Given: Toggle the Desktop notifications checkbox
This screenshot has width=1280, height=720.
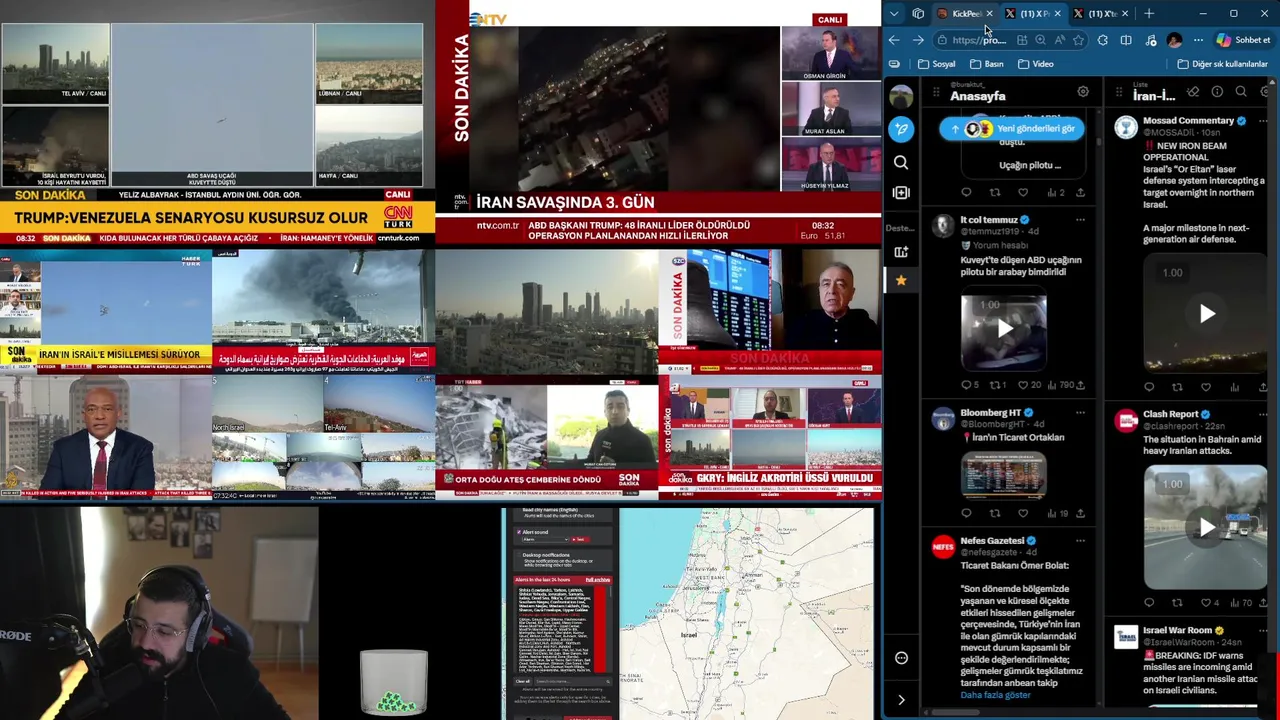Looking at the screenshot, I should click(x=519, y=553).
